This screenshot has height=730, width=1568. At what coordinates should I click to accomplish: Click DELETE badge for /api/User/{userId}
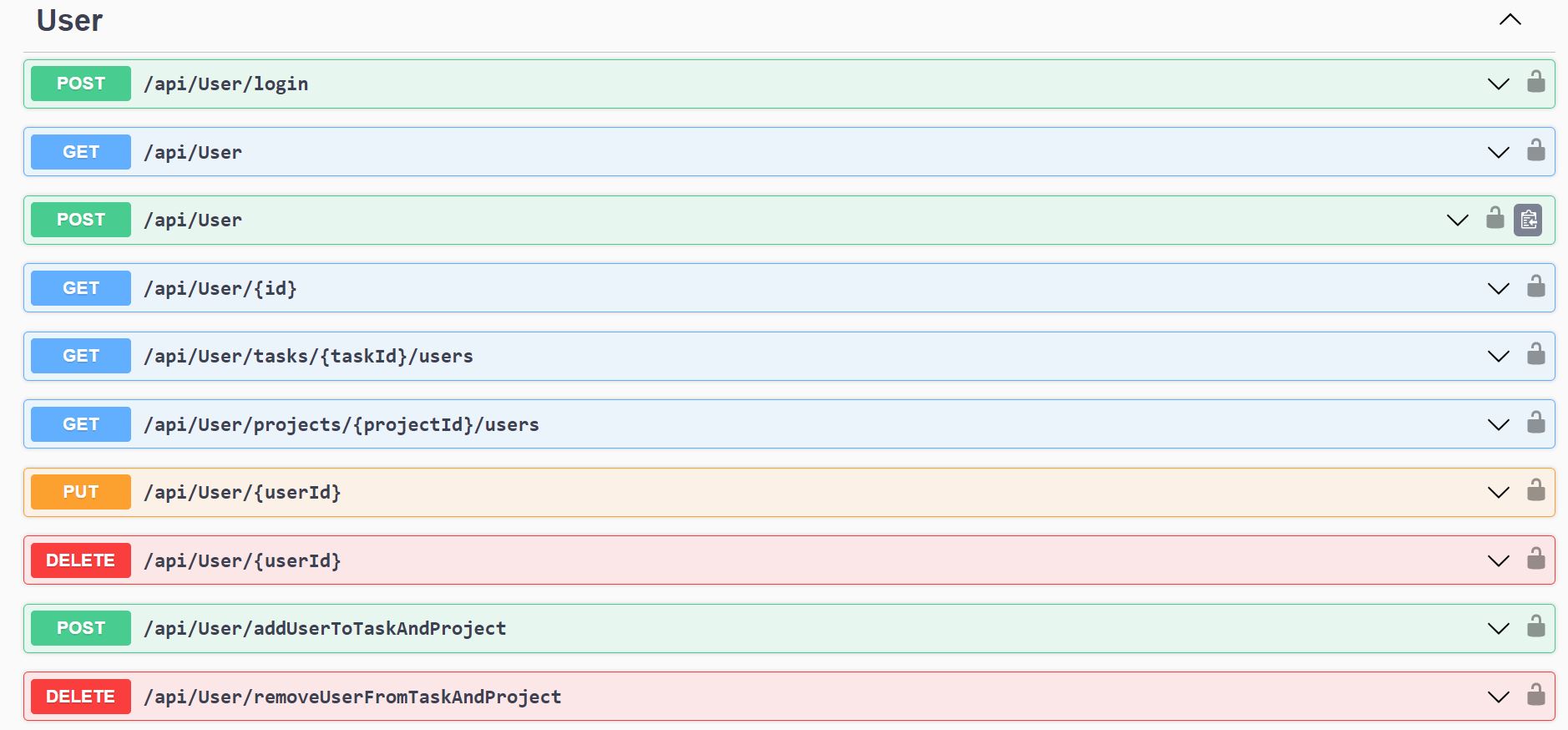tap(81, 560)
